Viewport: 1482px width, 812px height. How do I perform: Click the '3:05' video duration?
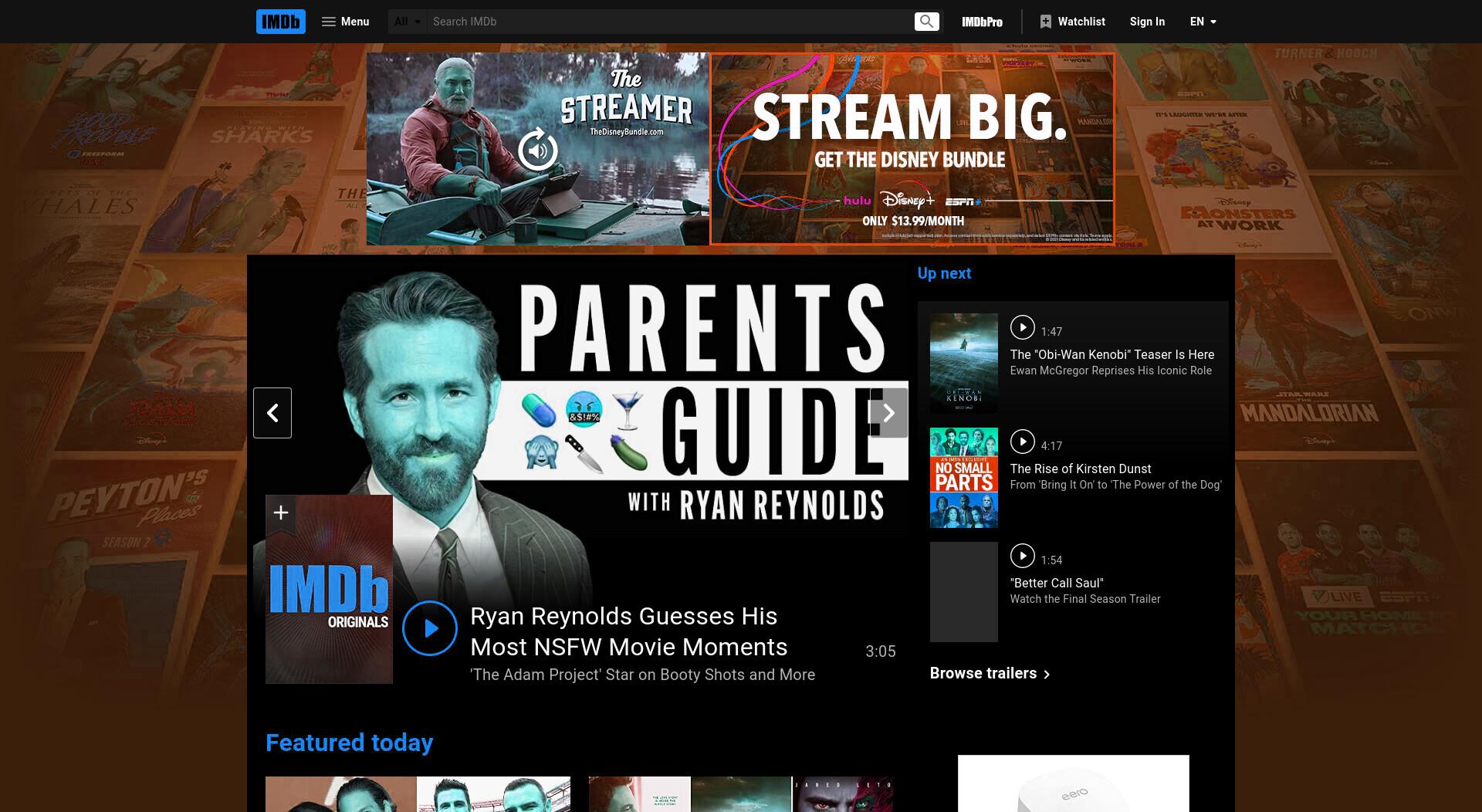(x=880, y=651)
